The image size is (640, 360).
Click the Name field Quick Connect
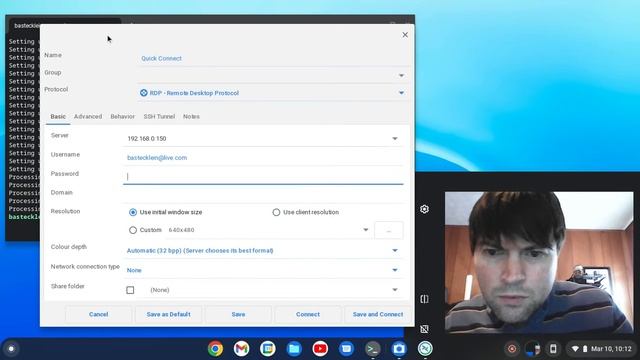[x=273, y=58]
